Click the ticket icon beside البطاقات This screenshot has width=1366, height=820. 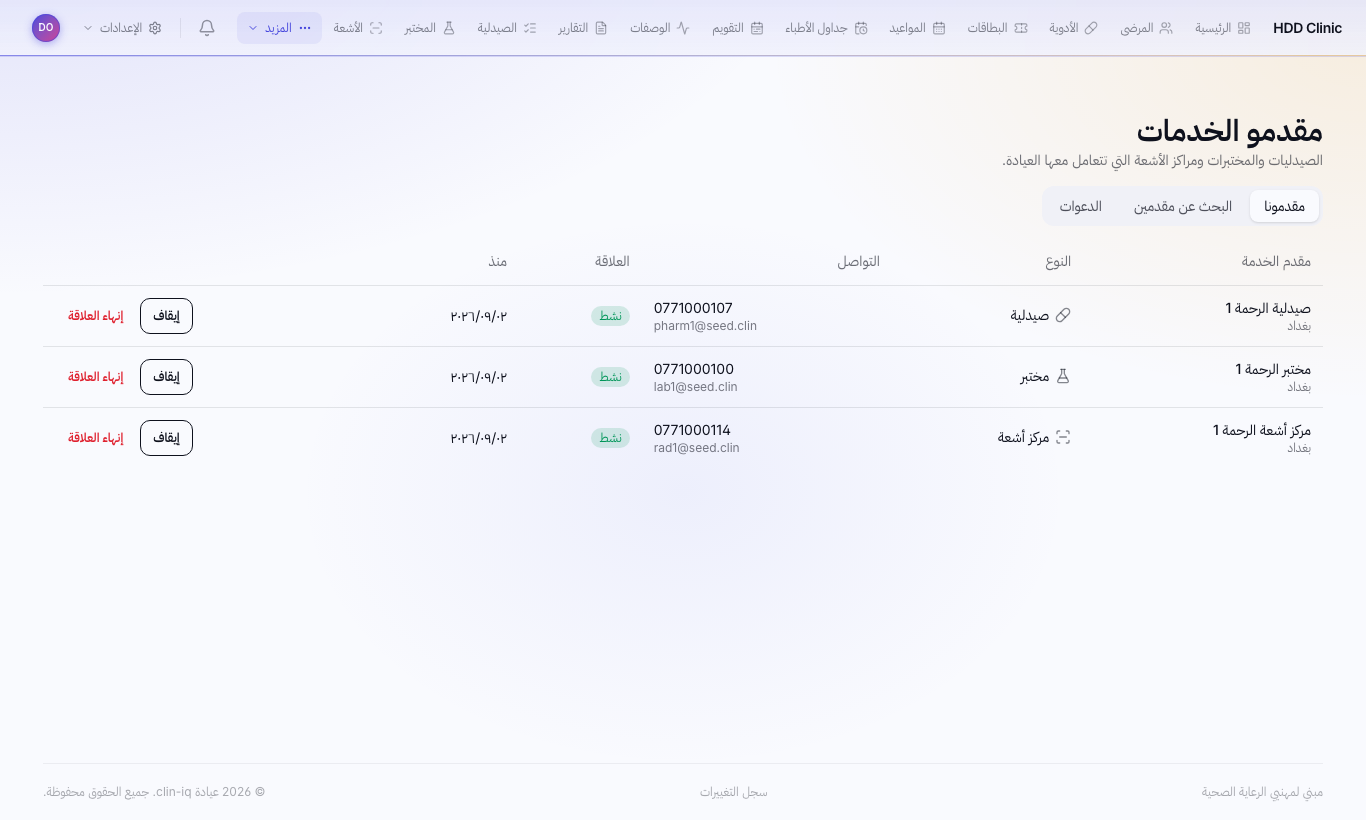[x=1021, y=28]
